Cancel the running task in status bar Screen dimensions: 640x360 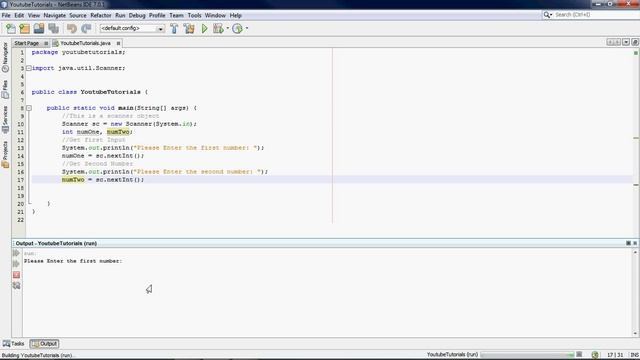coord(579,355)
